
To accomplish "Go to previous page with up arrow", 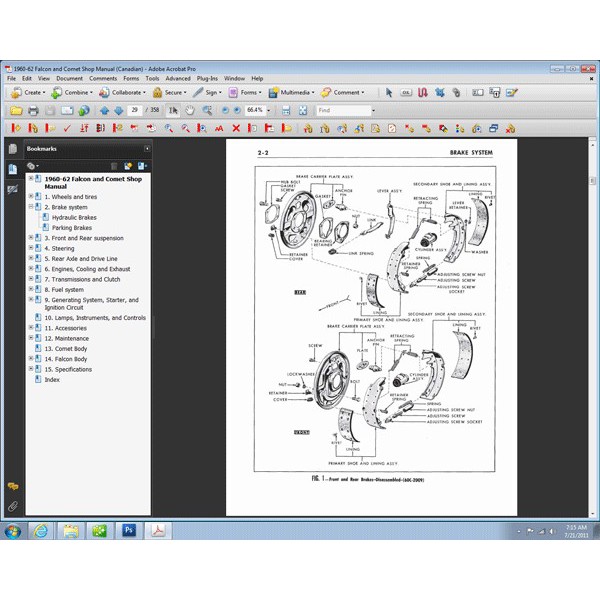I will (x=104, y=111).
